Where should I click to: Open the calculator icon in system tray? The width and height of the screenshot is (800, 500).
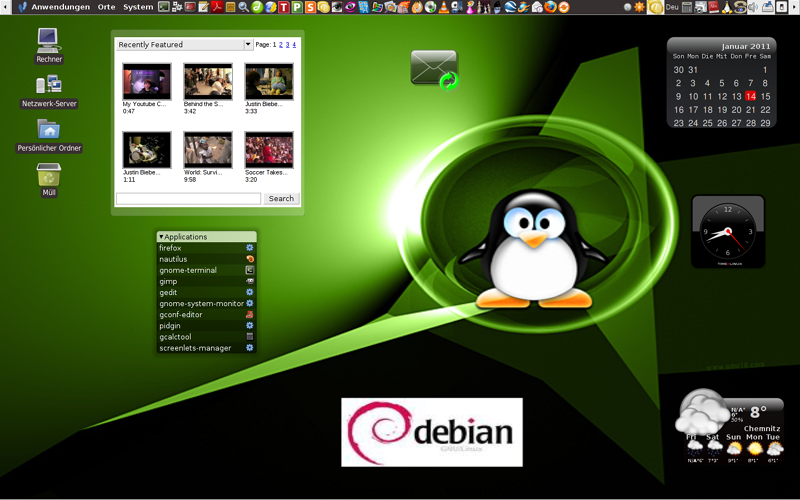tap(687, 7)
